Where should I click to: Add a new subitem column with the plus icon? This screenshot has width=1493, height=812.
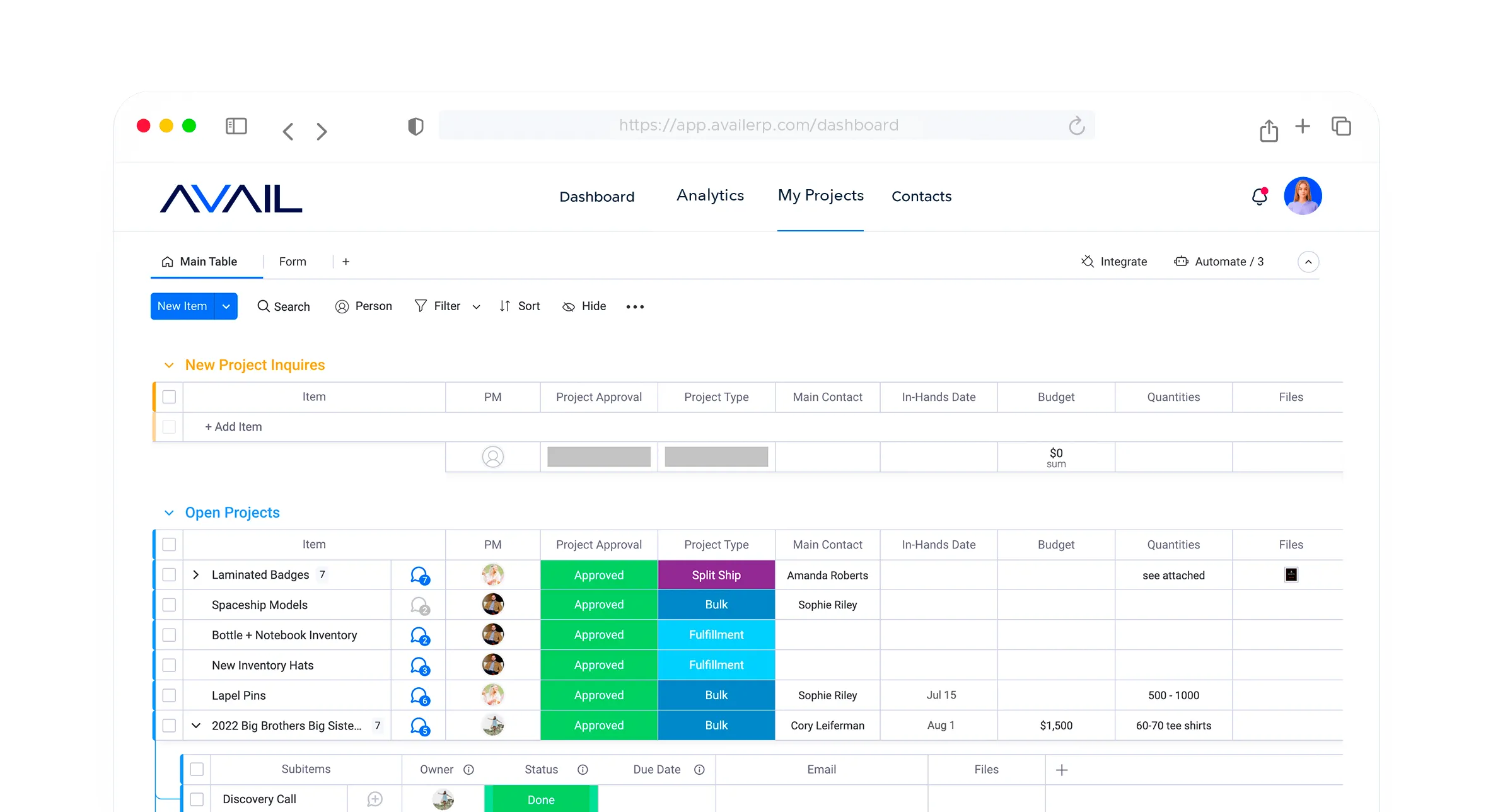(x=1062, y=770)
